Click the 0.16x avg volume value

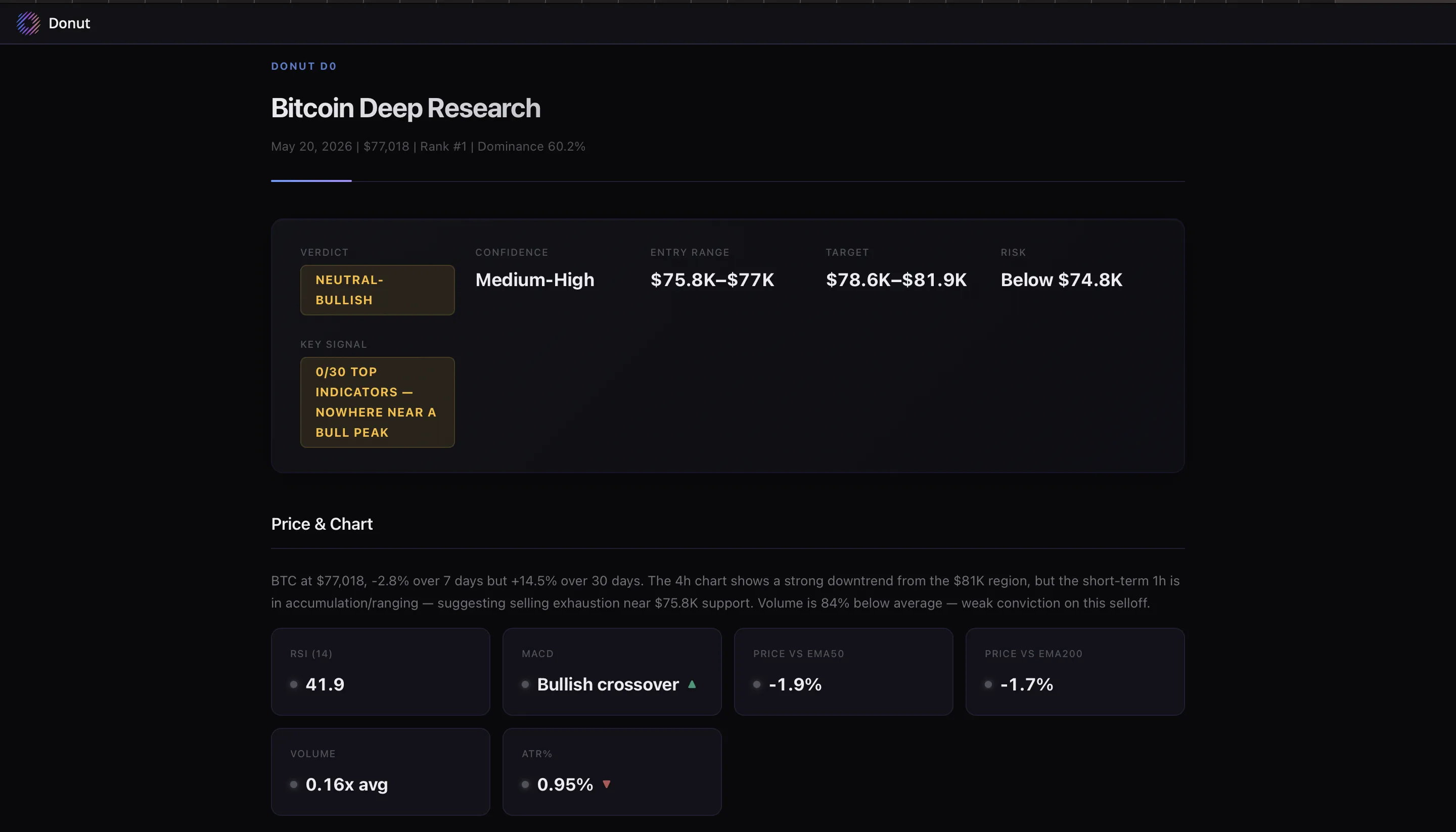[x=347, y=784]
